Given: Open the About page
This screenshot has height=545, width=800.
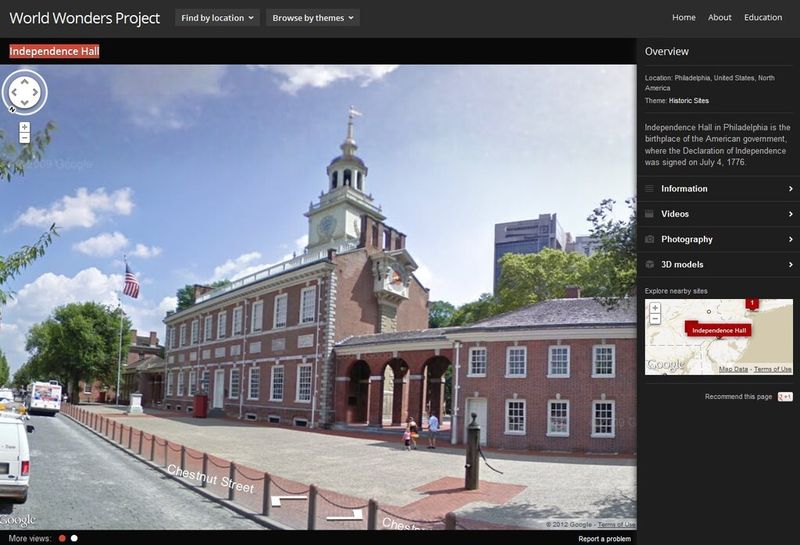Looking at the screenshot, I should click(x=719, y=17).
